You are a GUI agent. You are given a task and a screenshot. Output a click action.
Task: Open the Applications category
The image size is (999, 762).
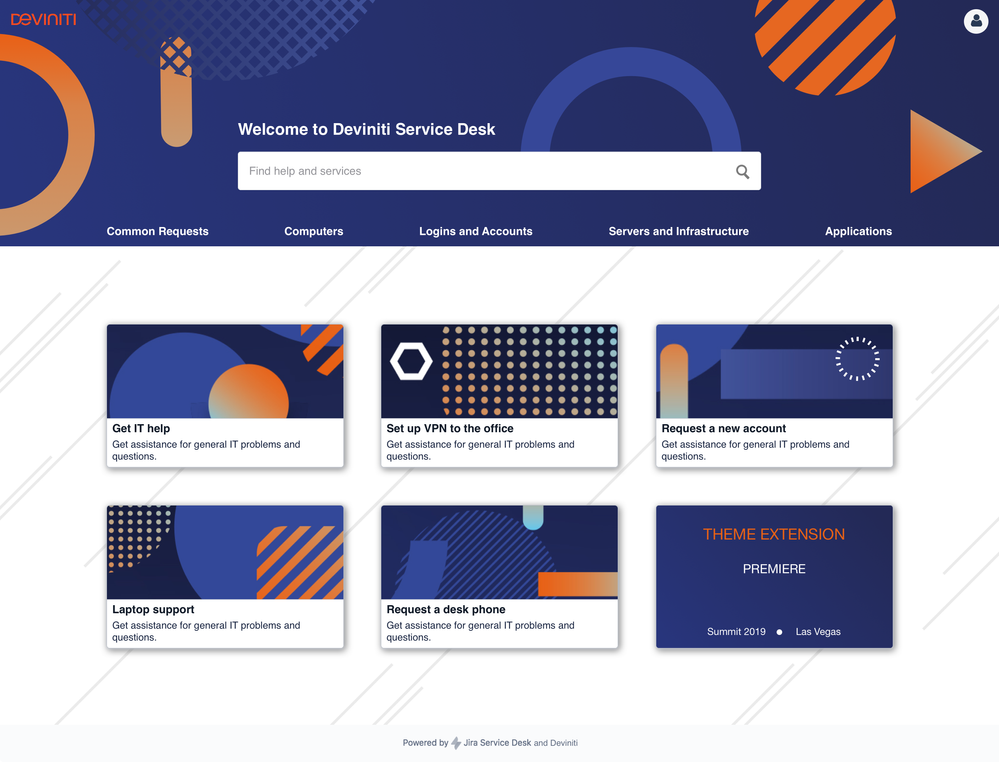click(858, 231)
